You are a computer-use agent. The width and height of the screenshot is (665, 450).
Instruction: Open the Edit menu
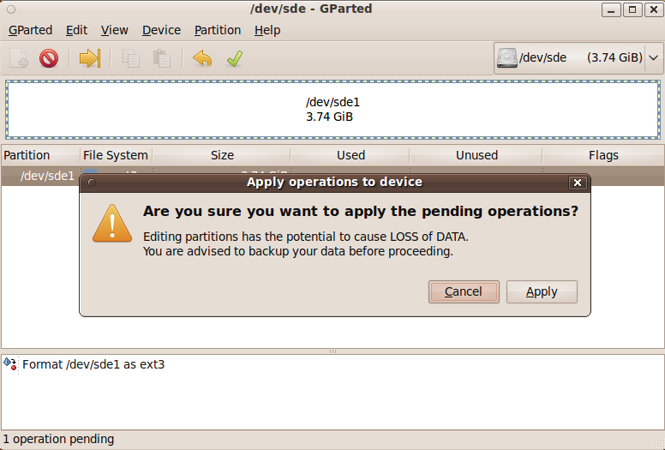[x=77, y=30]
